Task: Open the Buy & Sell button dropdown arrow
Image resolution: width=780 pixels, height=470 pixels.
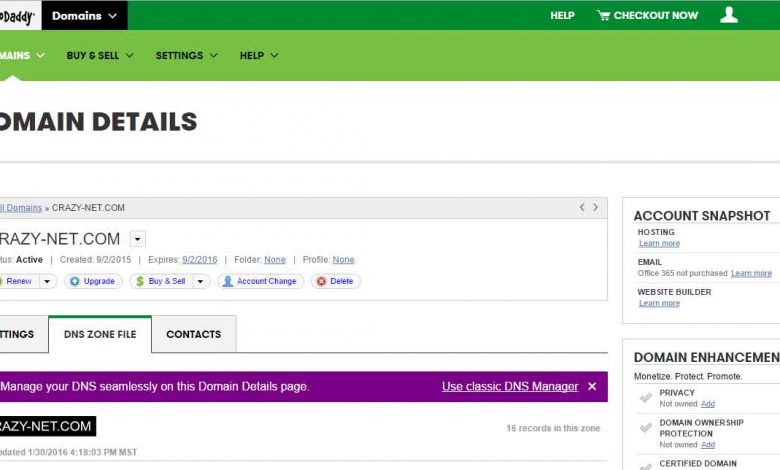Action: point(200,281)
